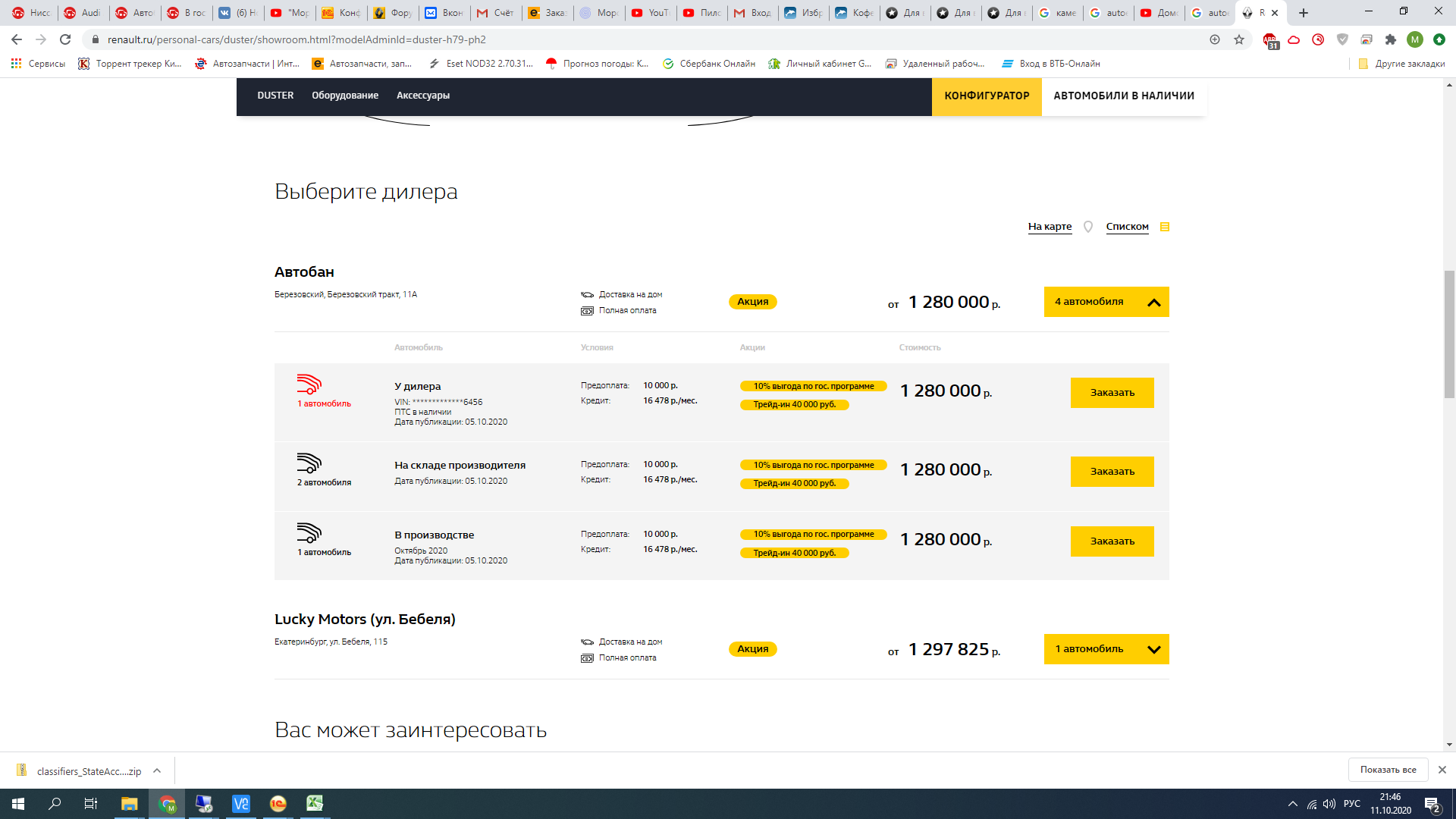Switch to the YouTube browser tab

[651, 13]
